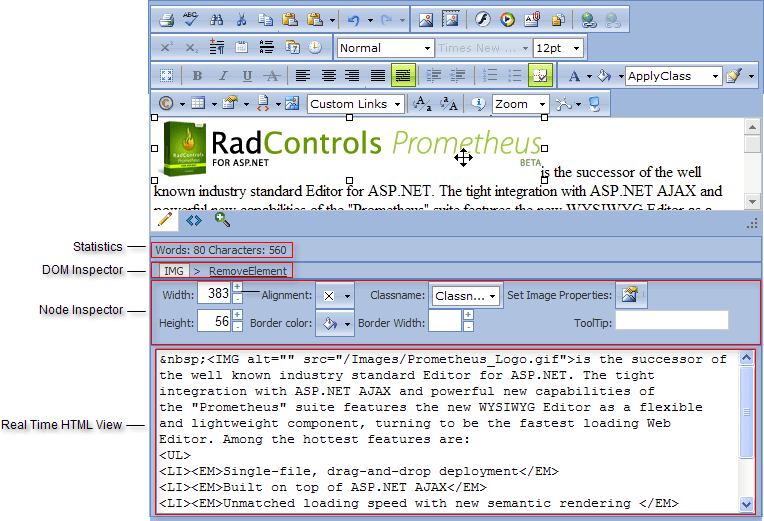764x521 pixels.
Task: Open the Flash manager icon
Action: coord(482,19)
